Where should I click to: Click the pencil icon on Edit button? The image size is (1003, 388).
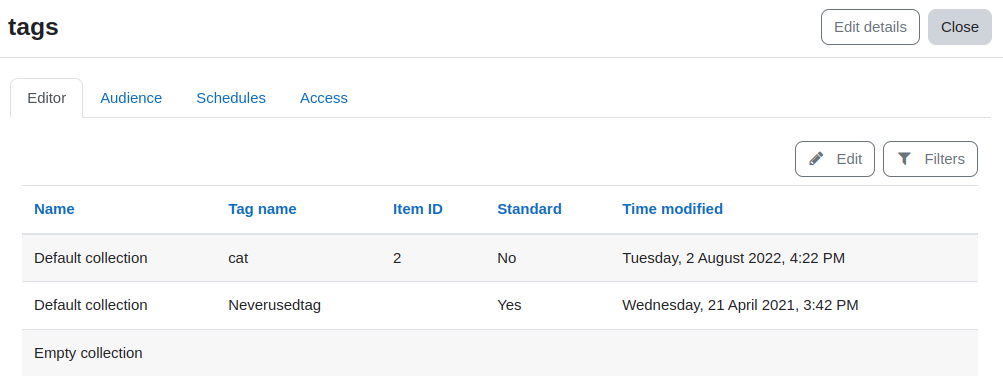(816, 159)
